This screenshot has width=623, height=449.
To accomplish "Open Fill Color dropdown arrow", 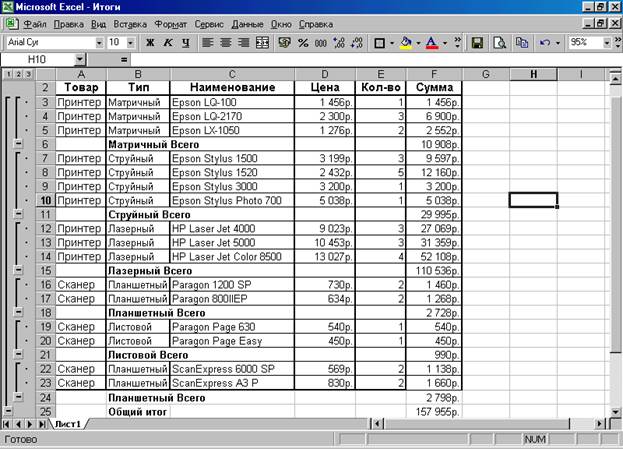I will [x=418, y=43].
